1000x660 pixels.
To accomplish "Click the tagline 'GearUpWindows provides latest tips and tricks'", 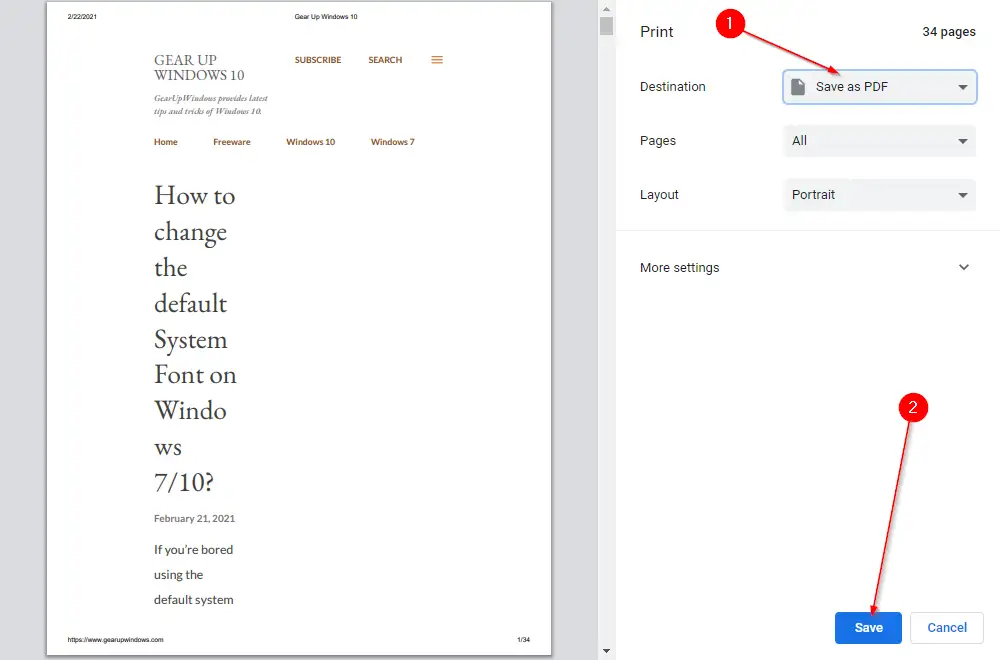I will pos(210,105).
